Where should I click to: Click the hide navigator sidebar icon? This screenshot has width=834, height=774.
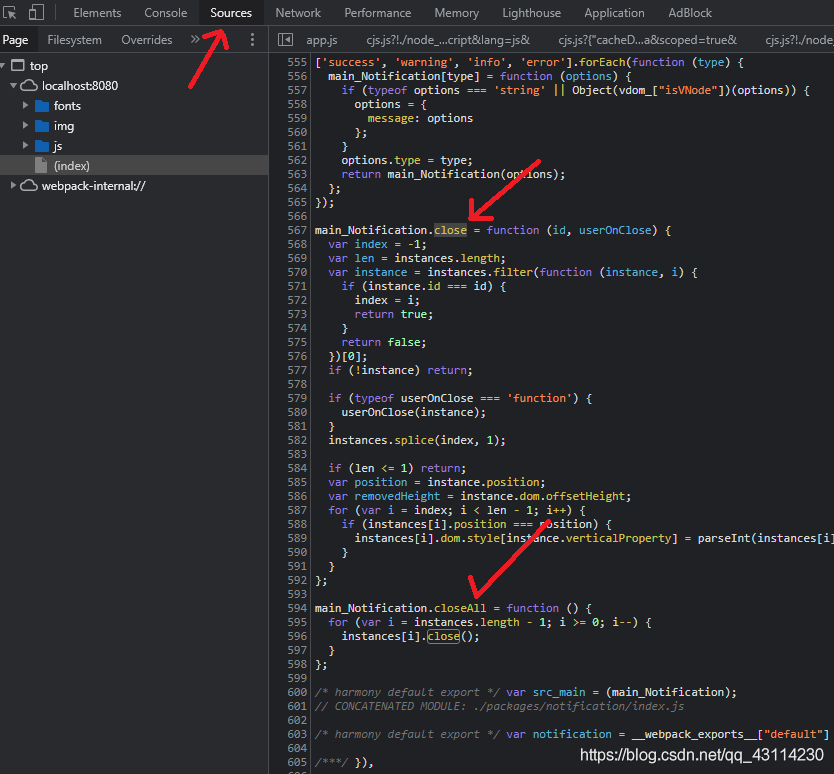[x=285, y=40]
